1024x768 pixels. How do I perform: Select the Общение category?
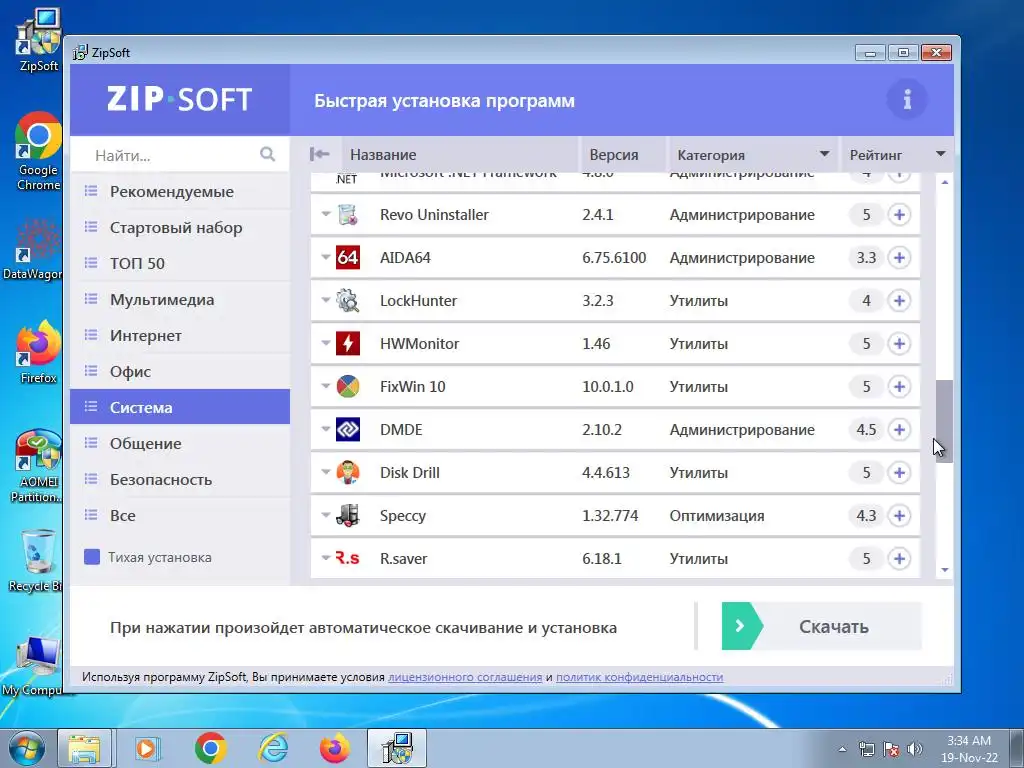pyautogui.click(x=180, y=443)
